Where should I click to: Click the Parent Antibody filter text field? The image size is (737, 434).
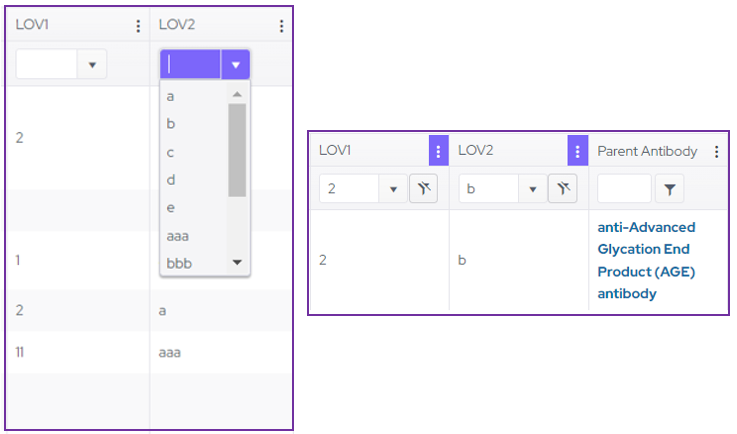click(x=624, y=188)
